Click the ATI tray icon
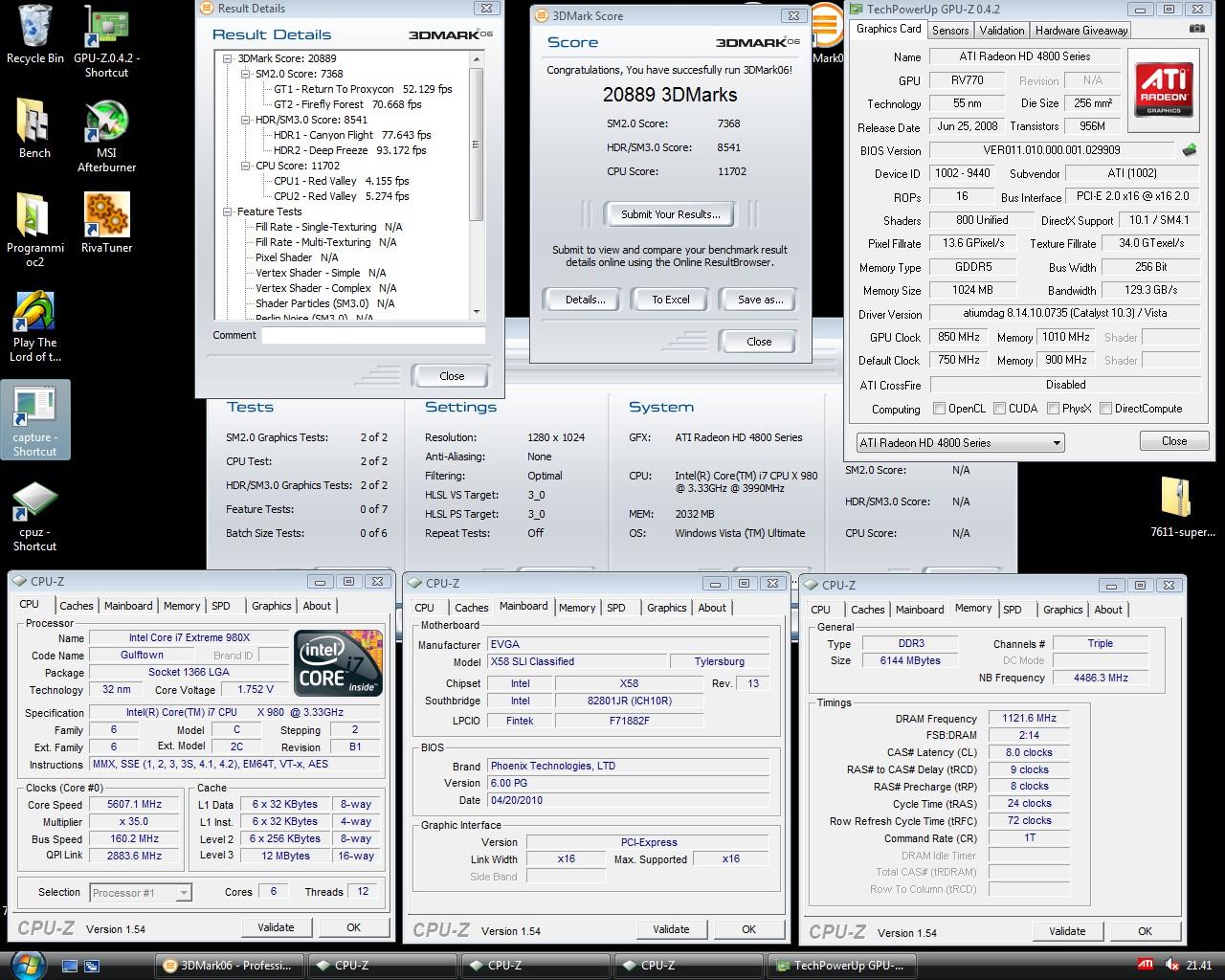Screen dimensions: 1225x980 (x=1145, y=965)
